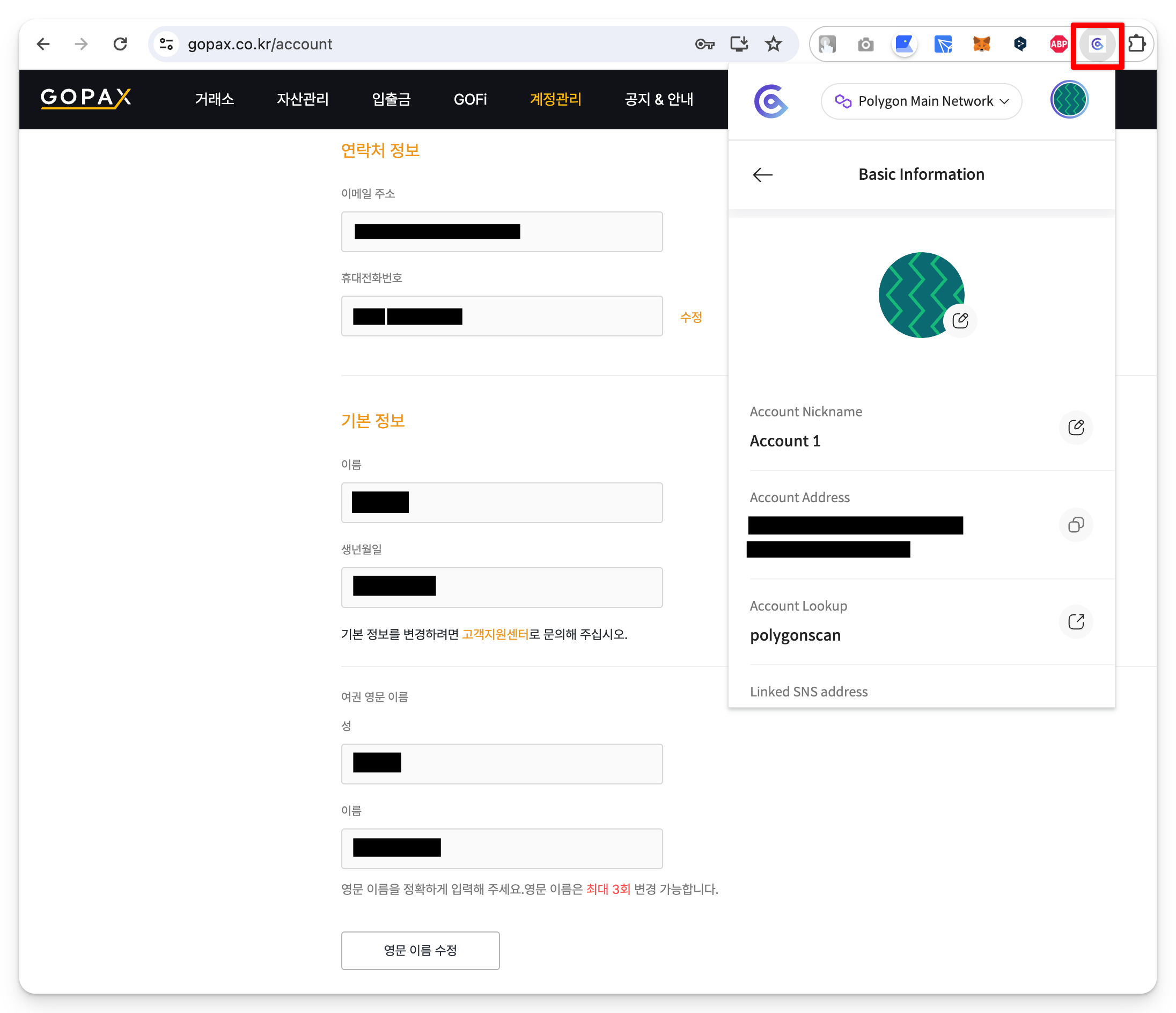Open polygonscan account lookup
The height and width of the screenshot is (1013, 1176).
pyautogui.click(x=1076, y=622)
